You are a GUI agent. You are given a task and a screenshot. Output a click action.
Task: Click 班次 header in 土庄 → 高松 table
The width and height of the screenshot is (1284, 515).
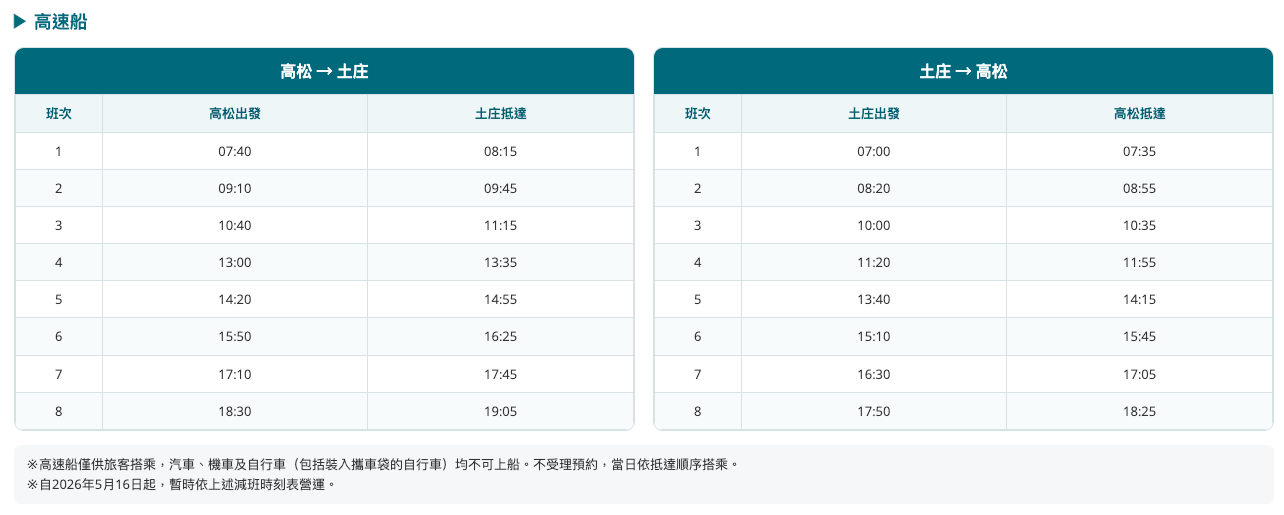pos(698,114)
